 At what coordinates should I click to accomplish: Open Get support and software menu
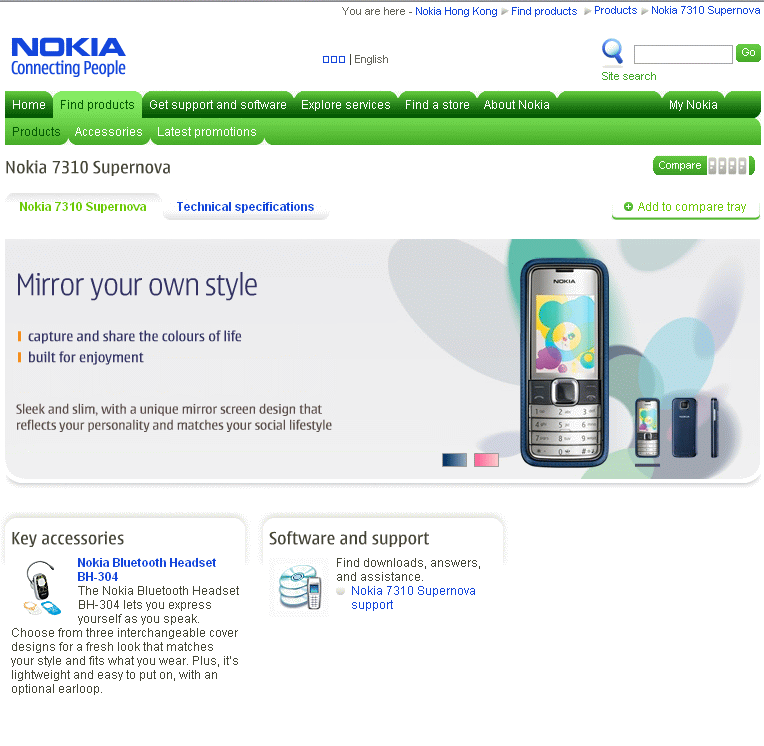218,105
